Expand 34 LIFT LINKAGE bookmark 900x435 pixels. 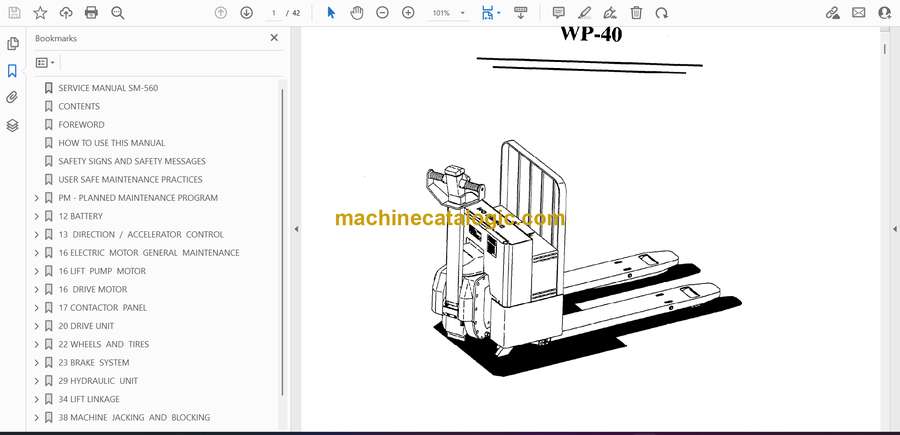point(37,399)
